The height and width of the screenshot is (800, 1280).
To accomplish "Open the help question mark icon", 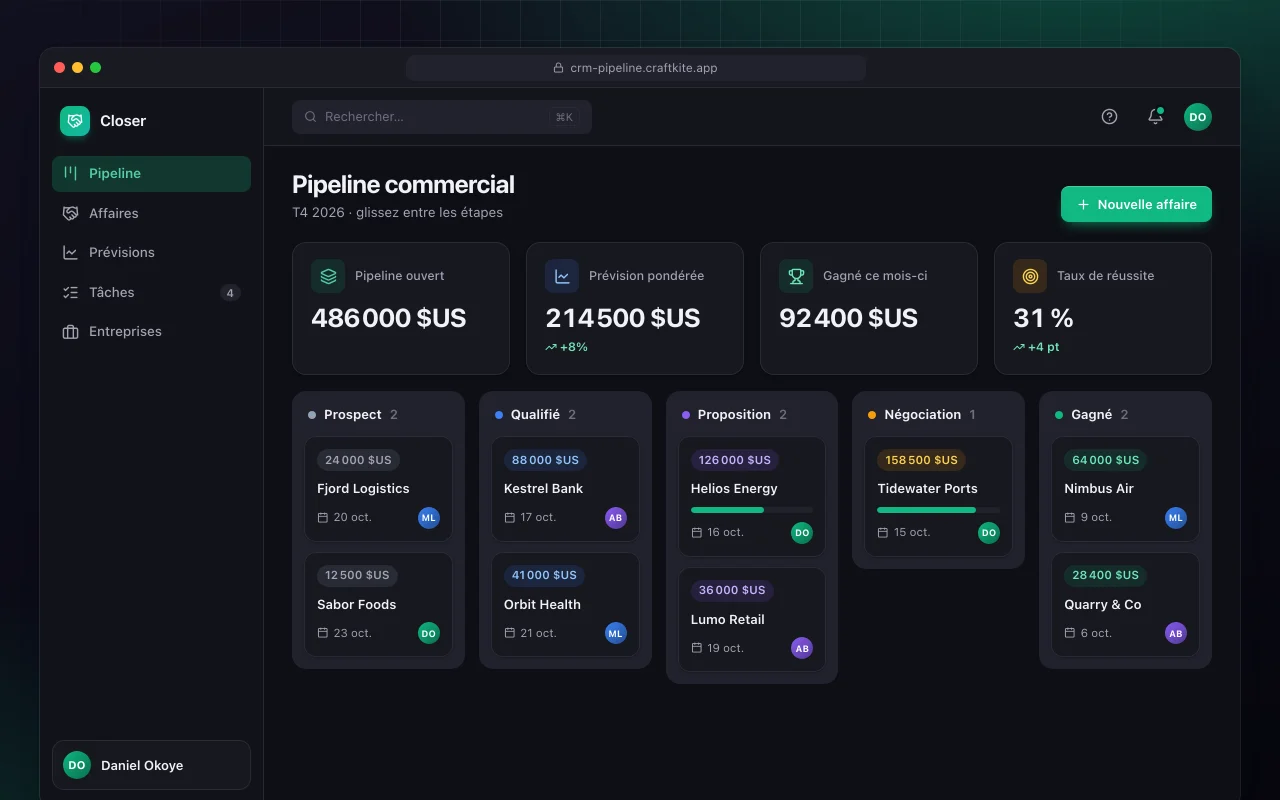I will tap(1109, 117).
